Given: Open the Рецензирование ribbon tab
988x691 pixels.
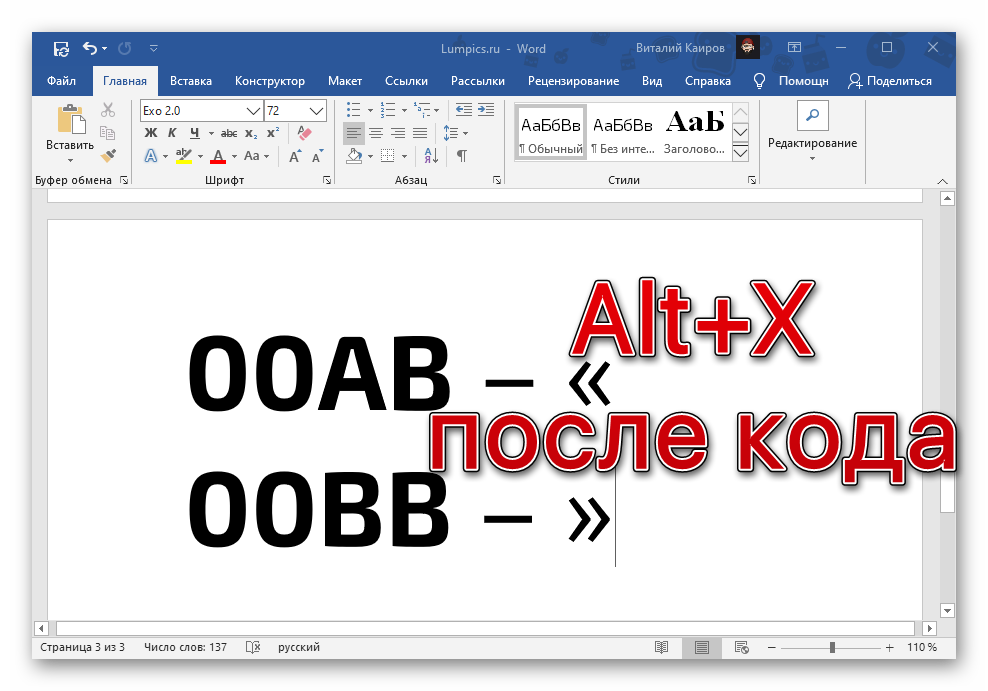Looking at the screenshot, I should (x=573, y=81).
